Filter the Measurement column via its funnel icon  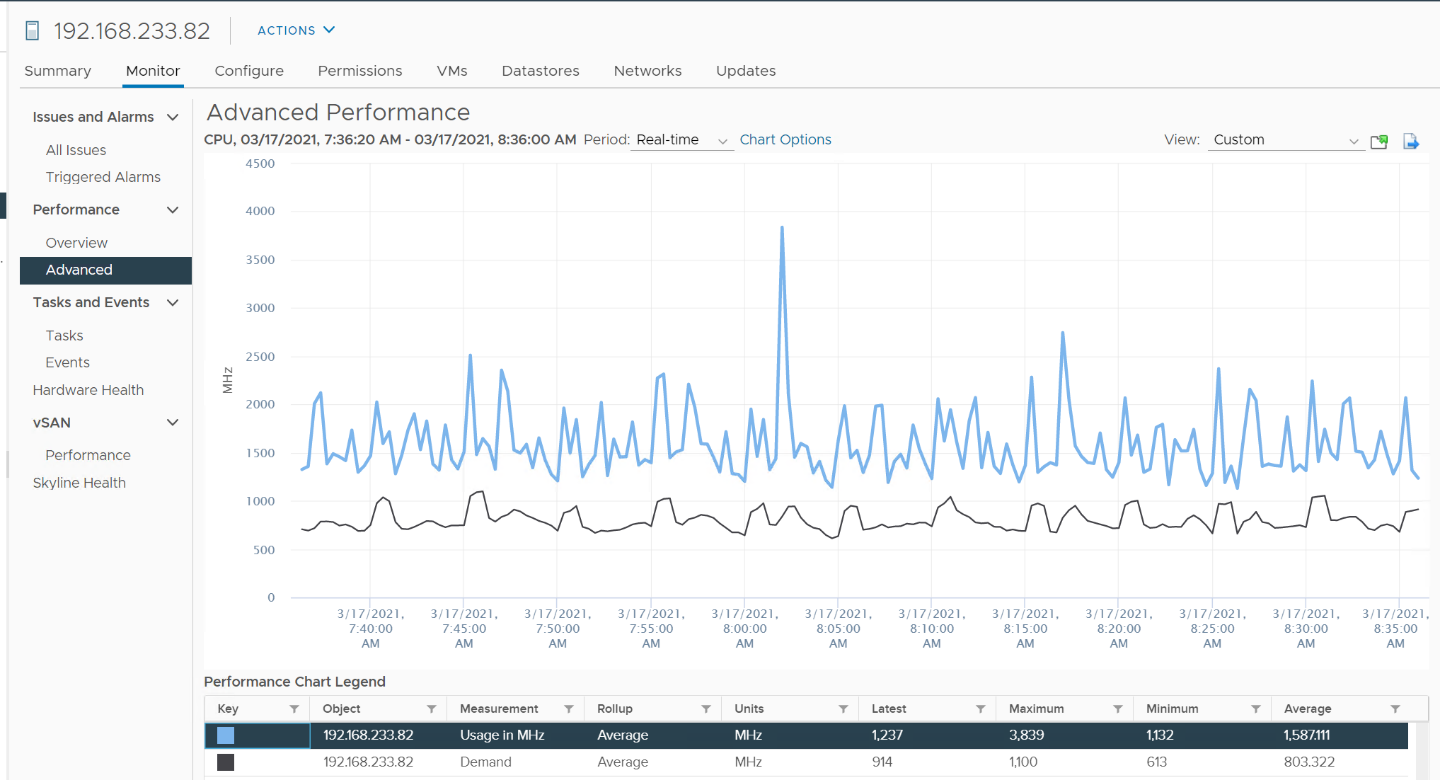568,709
